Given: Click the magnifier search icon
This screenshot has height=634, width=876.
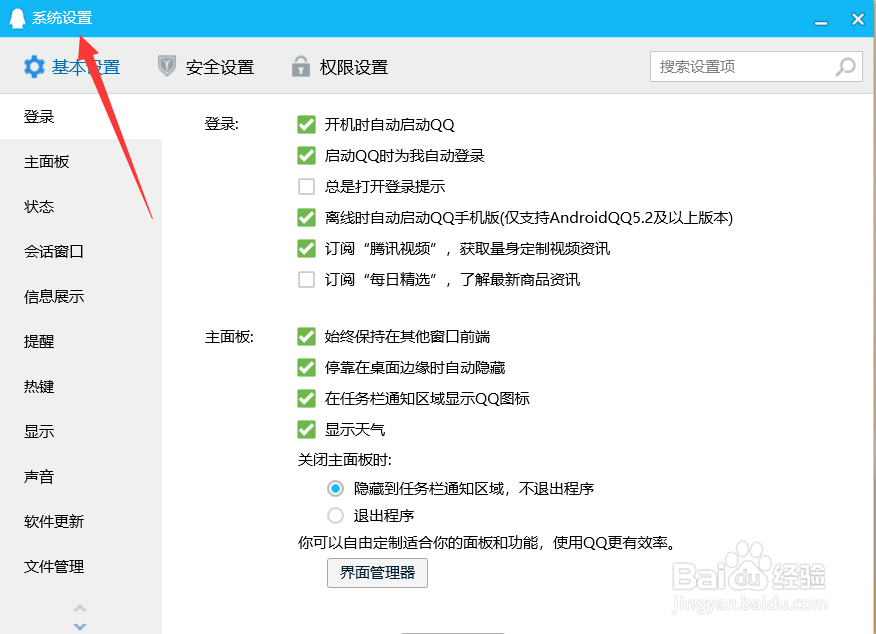Looking at the screenshot, I should coord(845,66).
